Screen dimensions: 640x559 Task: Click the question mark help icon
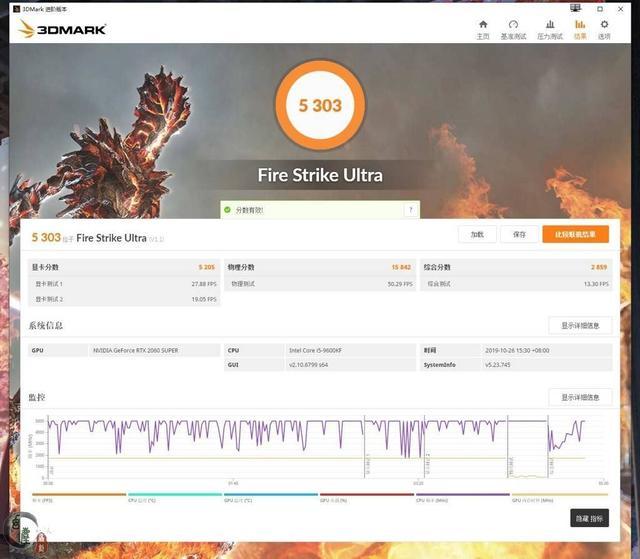[411, 210]
